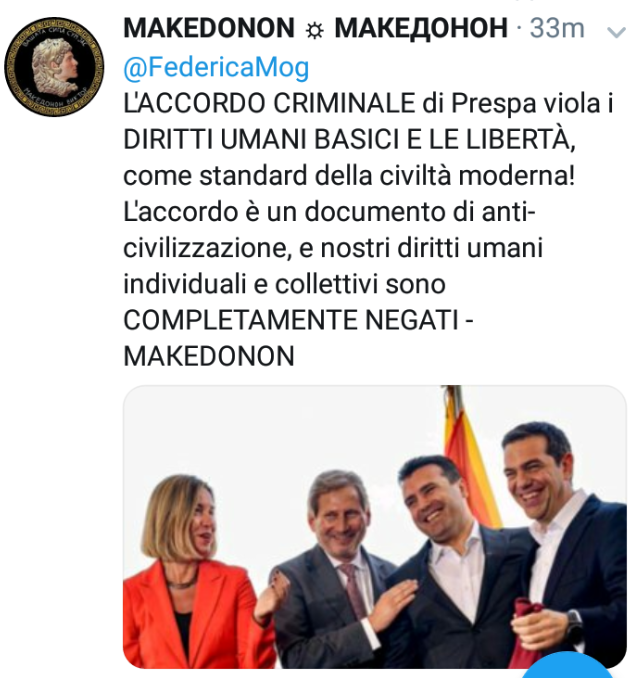Click the Cyrillic МАКЕДОНОН name text
The image size is (632, 678).
pos(421,29)
